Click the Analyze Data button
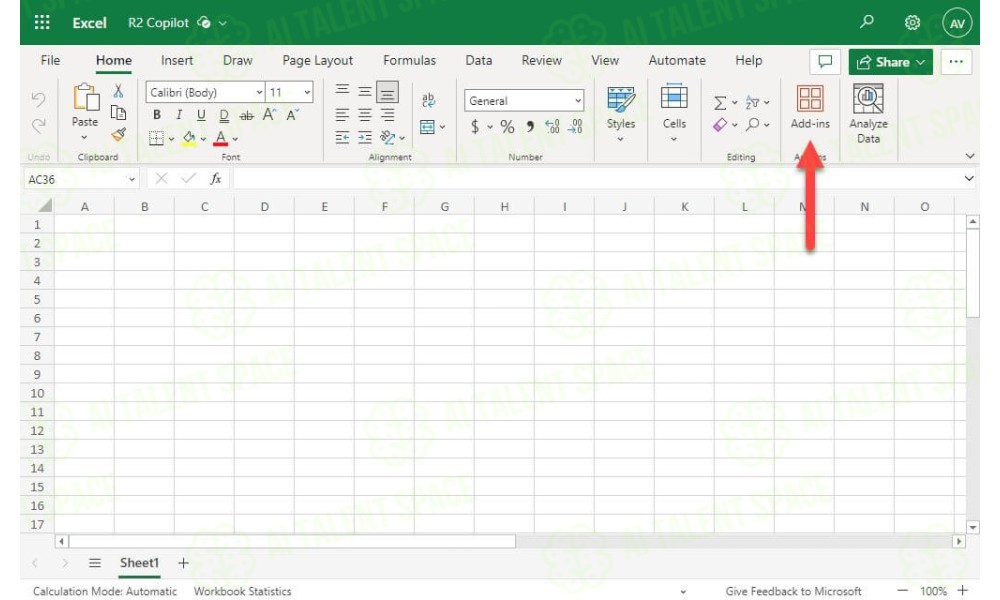1000x600 pixels. pos(868,114)
